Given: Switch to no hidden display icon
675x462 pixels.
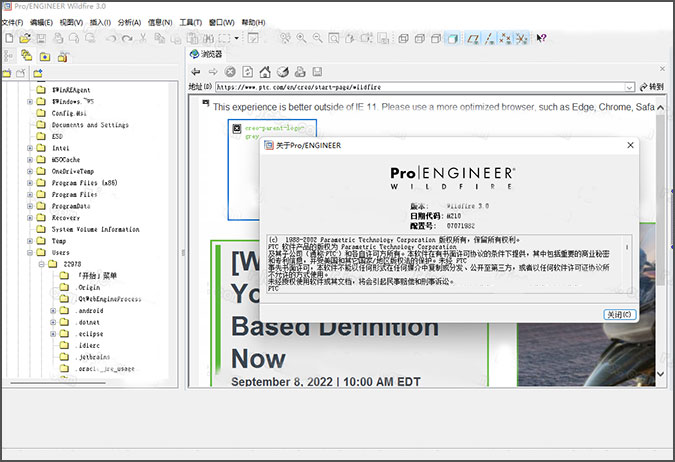Looking at the screenshot, I should [x=436, y=38].
